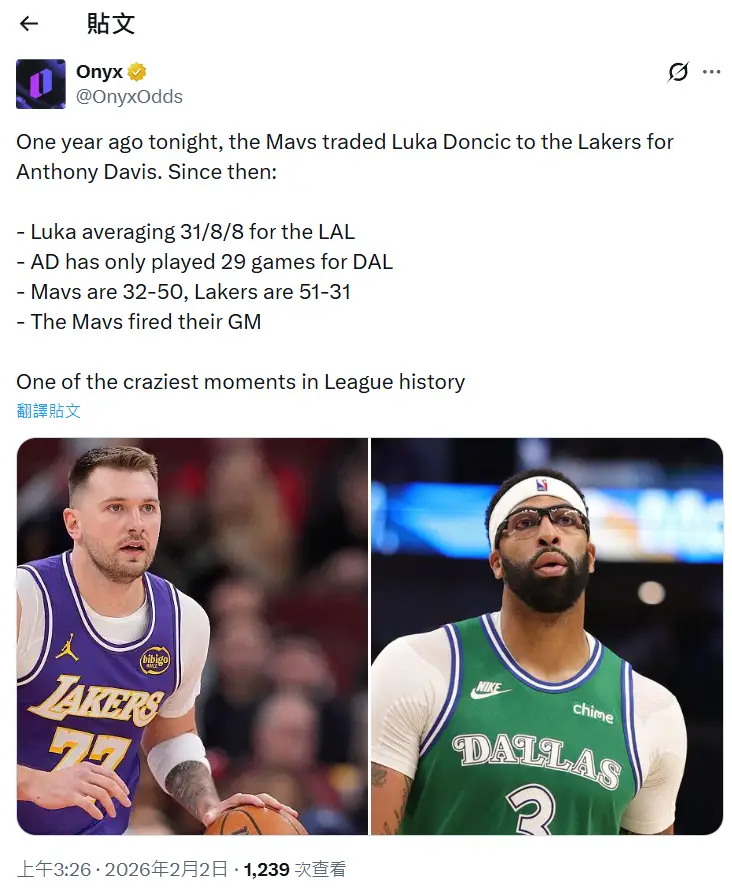This screenshot has width=732, height=892.
Task: View the 1,239 view count
Action: 266,869
